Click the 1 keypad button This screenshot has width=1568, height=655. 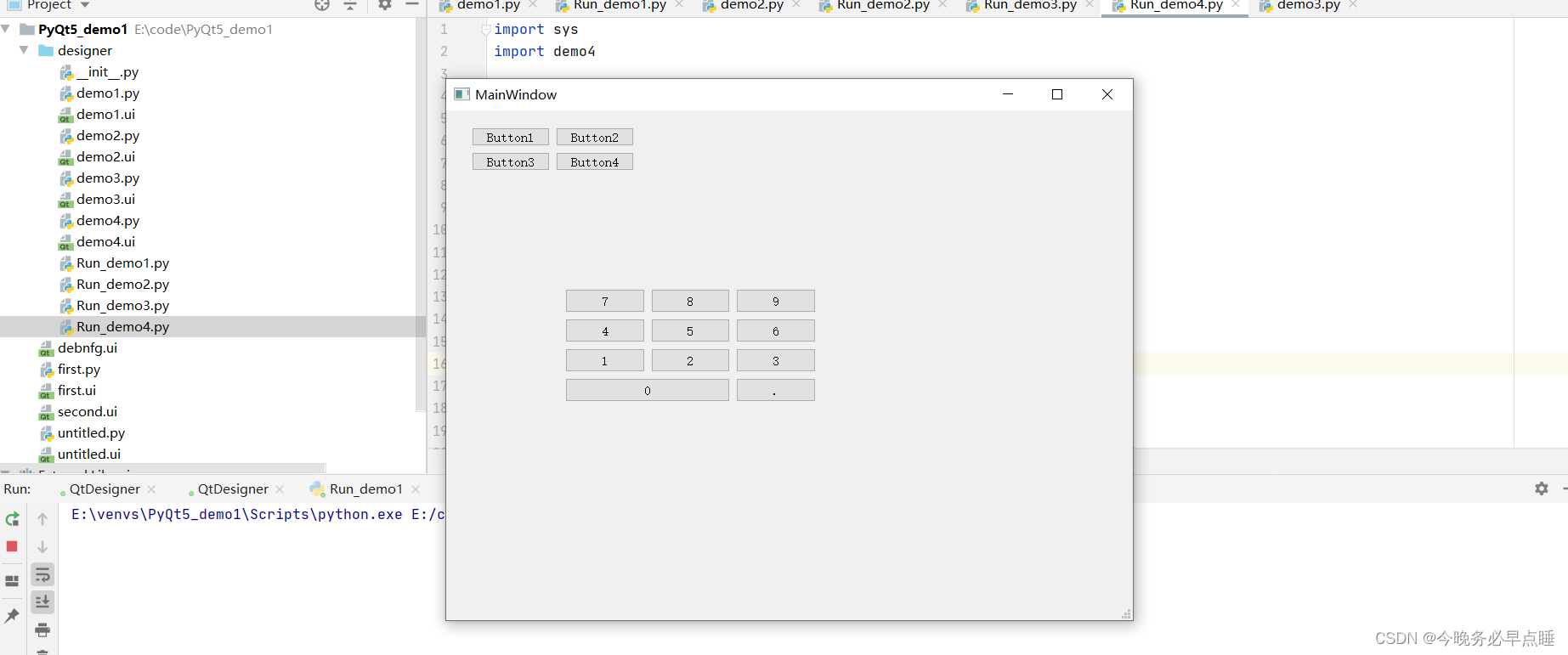point(605,361)
